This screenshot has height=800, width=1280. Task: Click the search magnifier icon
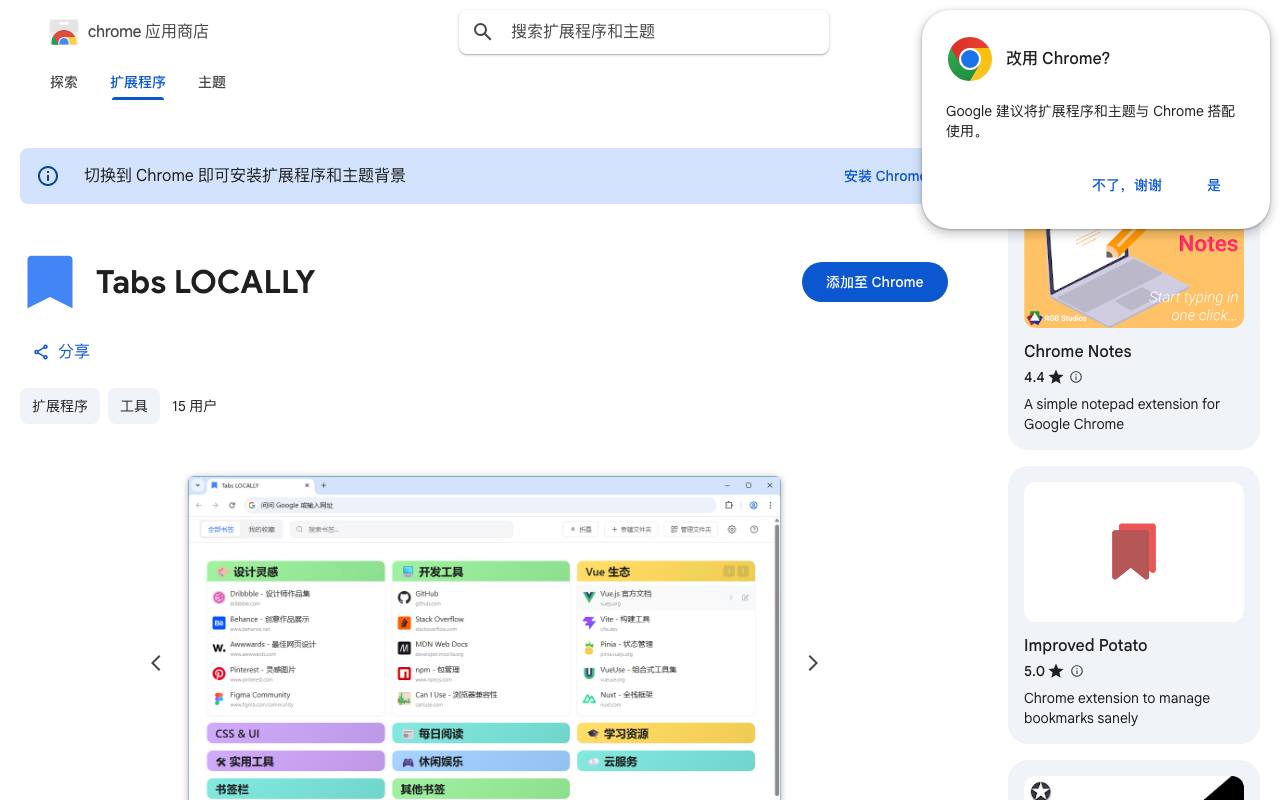(483, 32)
